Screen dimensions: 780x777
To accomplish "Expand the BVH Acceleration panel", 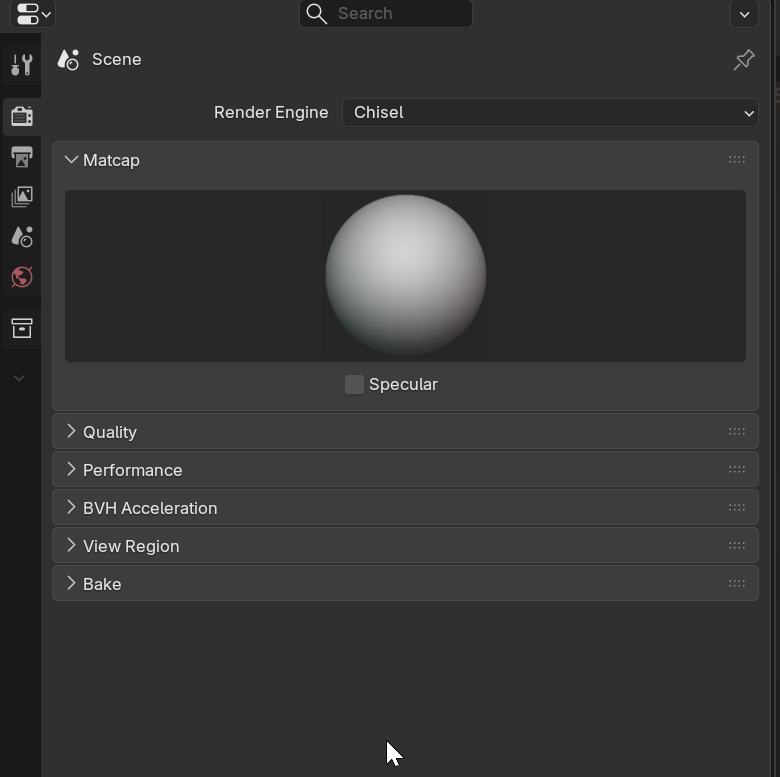I will [x=149, y=508].
